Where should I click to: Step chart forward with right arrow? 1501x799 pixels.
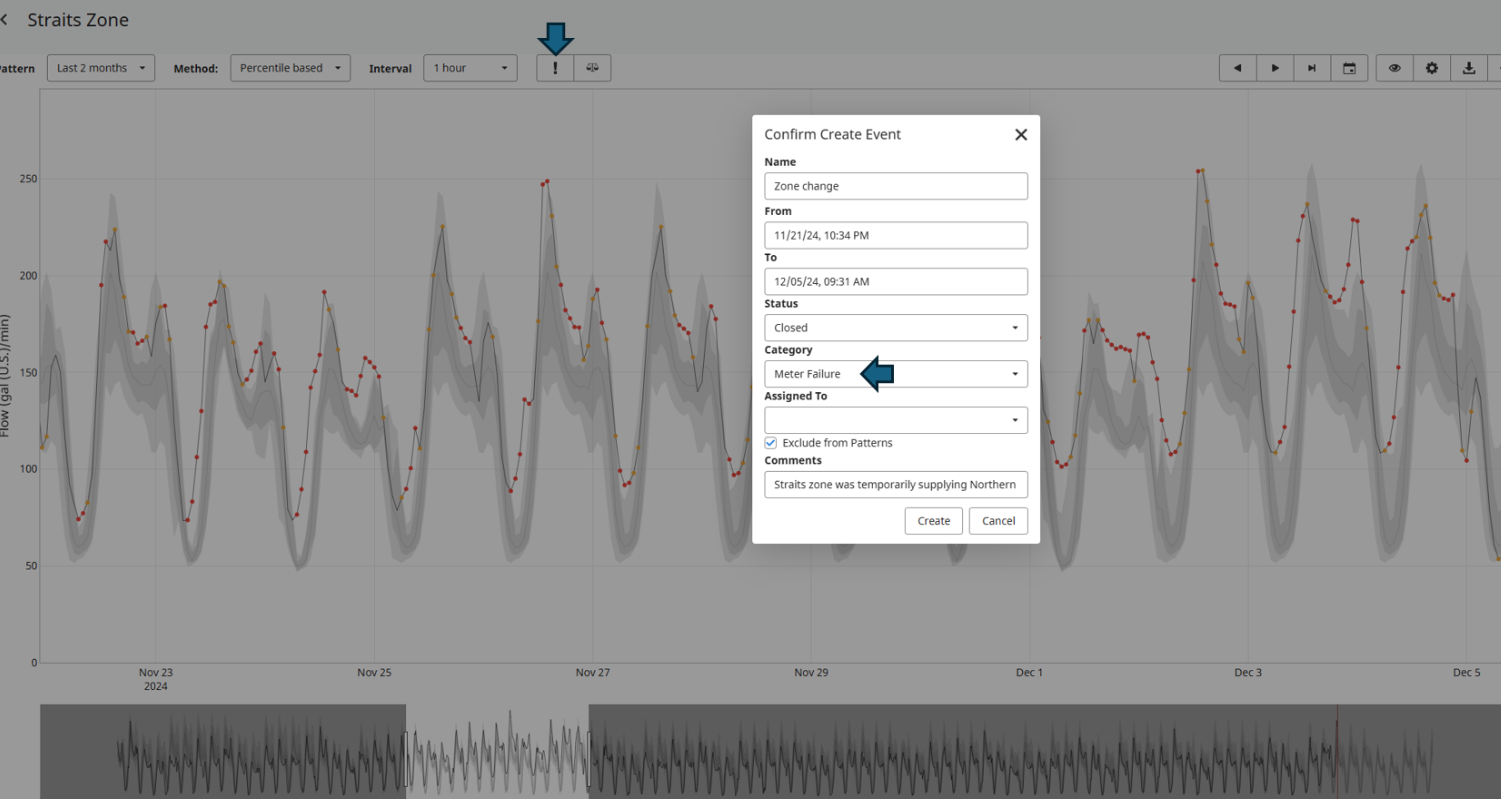[1275, 68]
